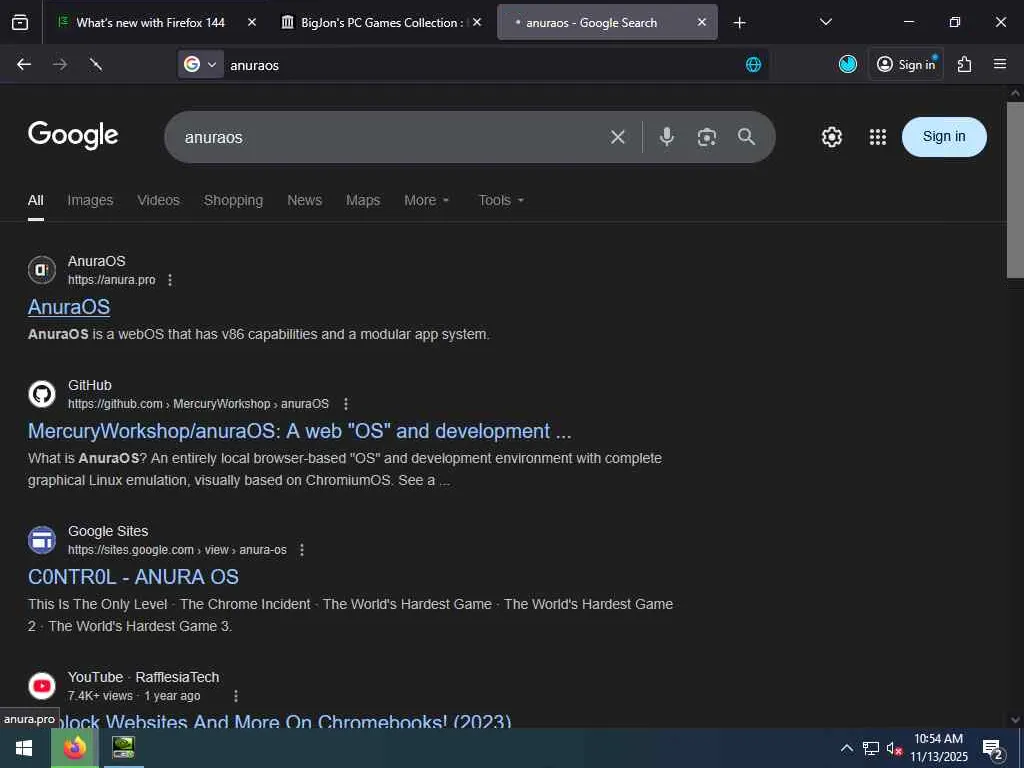Select the Videos search tab
Image resolution: width=1024 pixels, height=768 pixels.
point(159,200)
